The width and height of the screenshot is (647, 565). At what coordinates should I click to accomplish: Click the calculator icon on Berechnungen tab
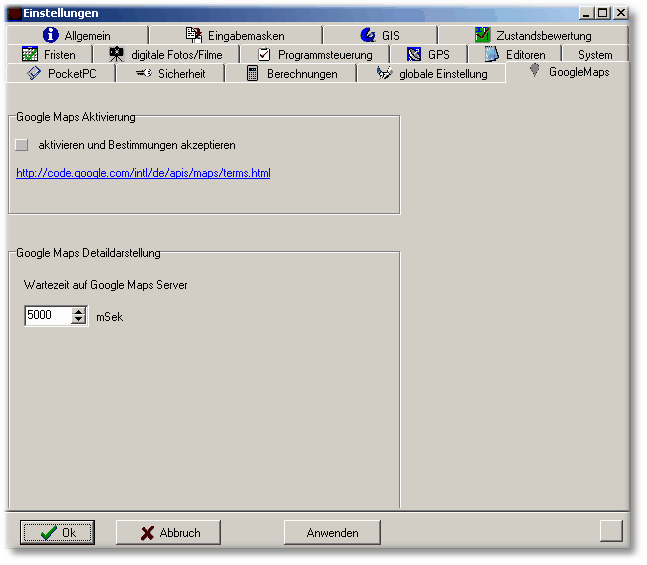pos(253,73)
